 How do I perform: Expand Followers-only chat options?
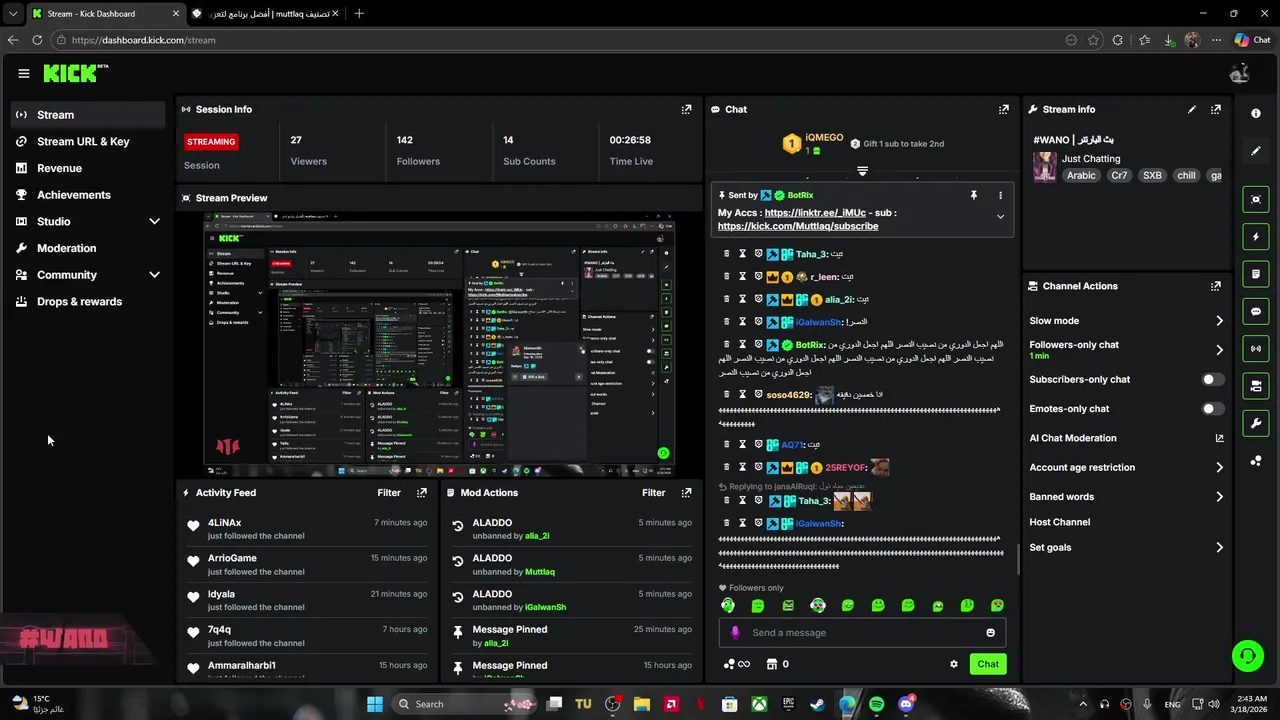pyautogui.click(x=1219, y=350)
